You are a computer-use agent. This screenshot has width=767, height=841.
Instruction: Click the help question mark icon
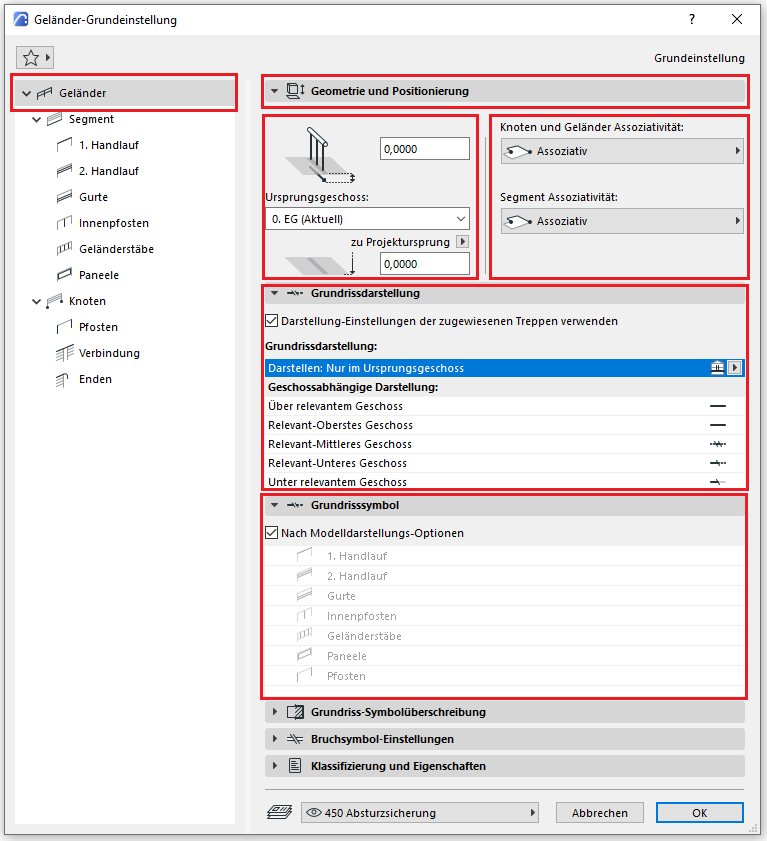[x=691, y=19]
